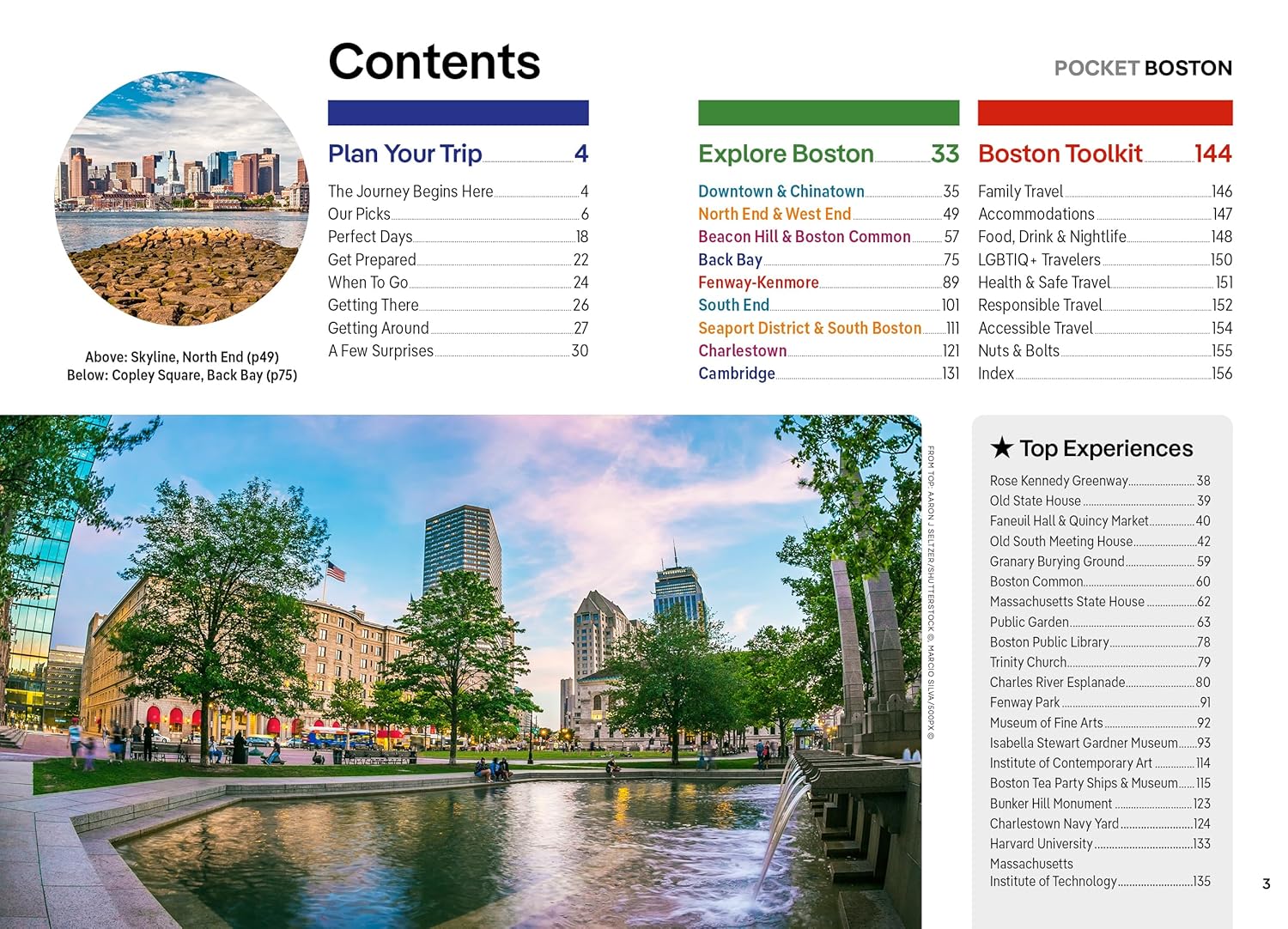
Task: Open the Fenway-Kenmore chapter entry
Action: (x=758, y=282)
